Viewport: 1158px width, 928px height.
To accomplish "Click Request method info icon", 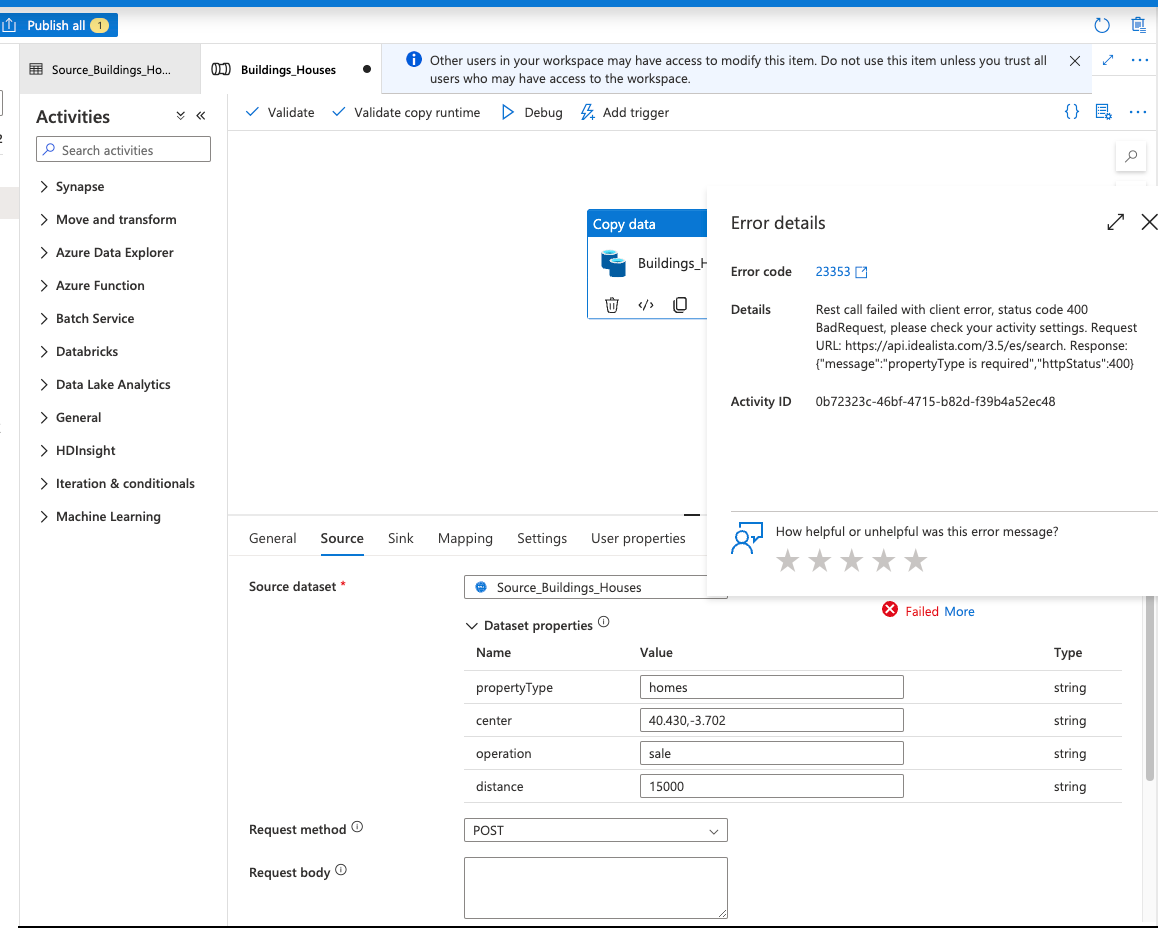I will (x=357, y=827).
